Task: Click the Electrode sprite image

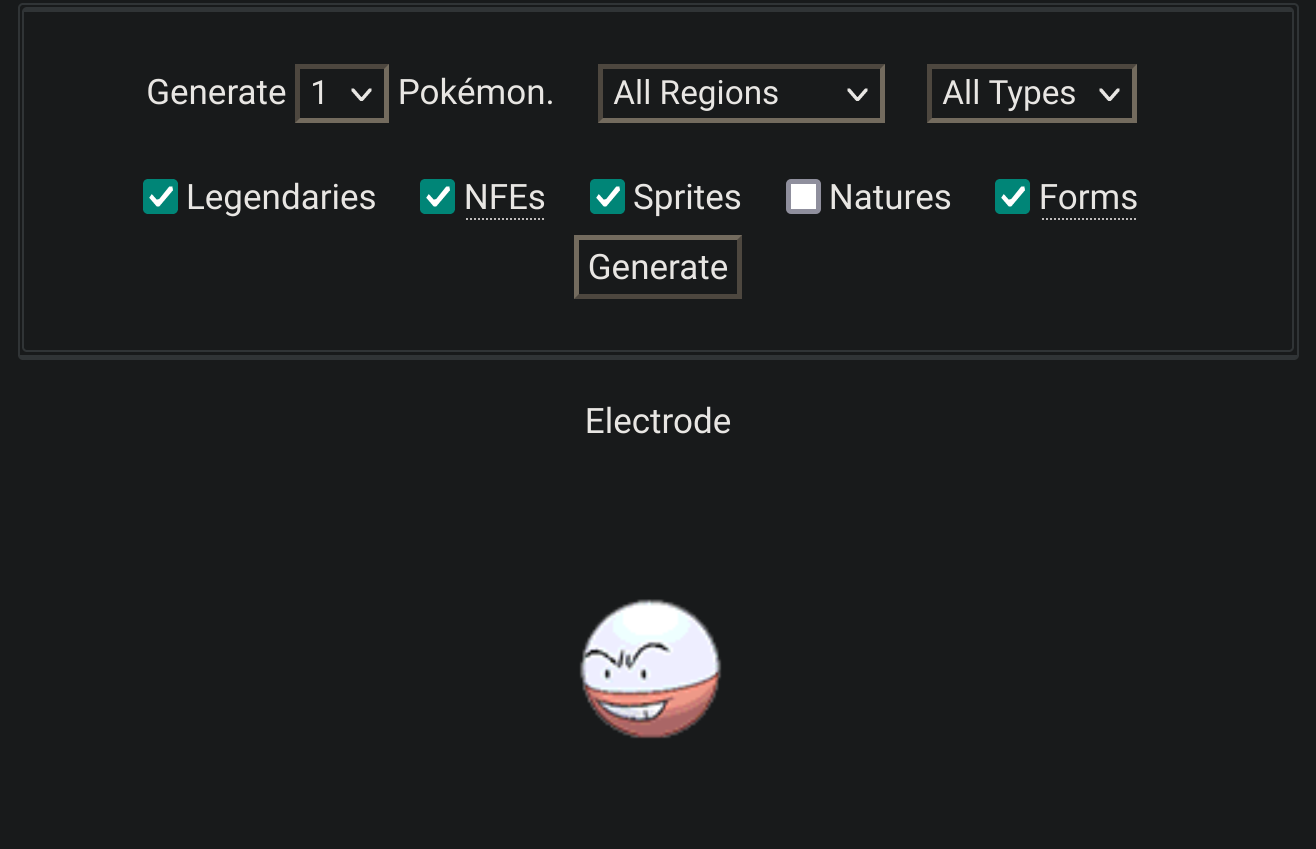Action: (650, 669)
